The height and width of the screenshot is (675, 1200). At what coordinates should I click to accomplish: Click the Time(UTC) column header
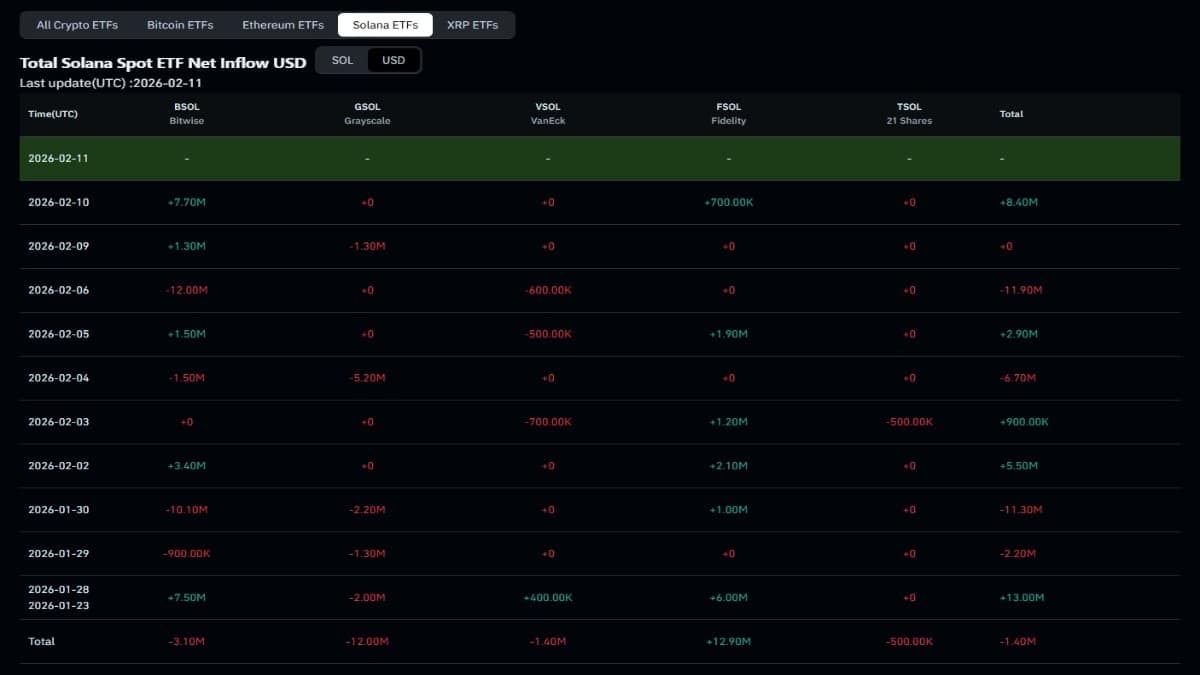(x=53, y=114)
